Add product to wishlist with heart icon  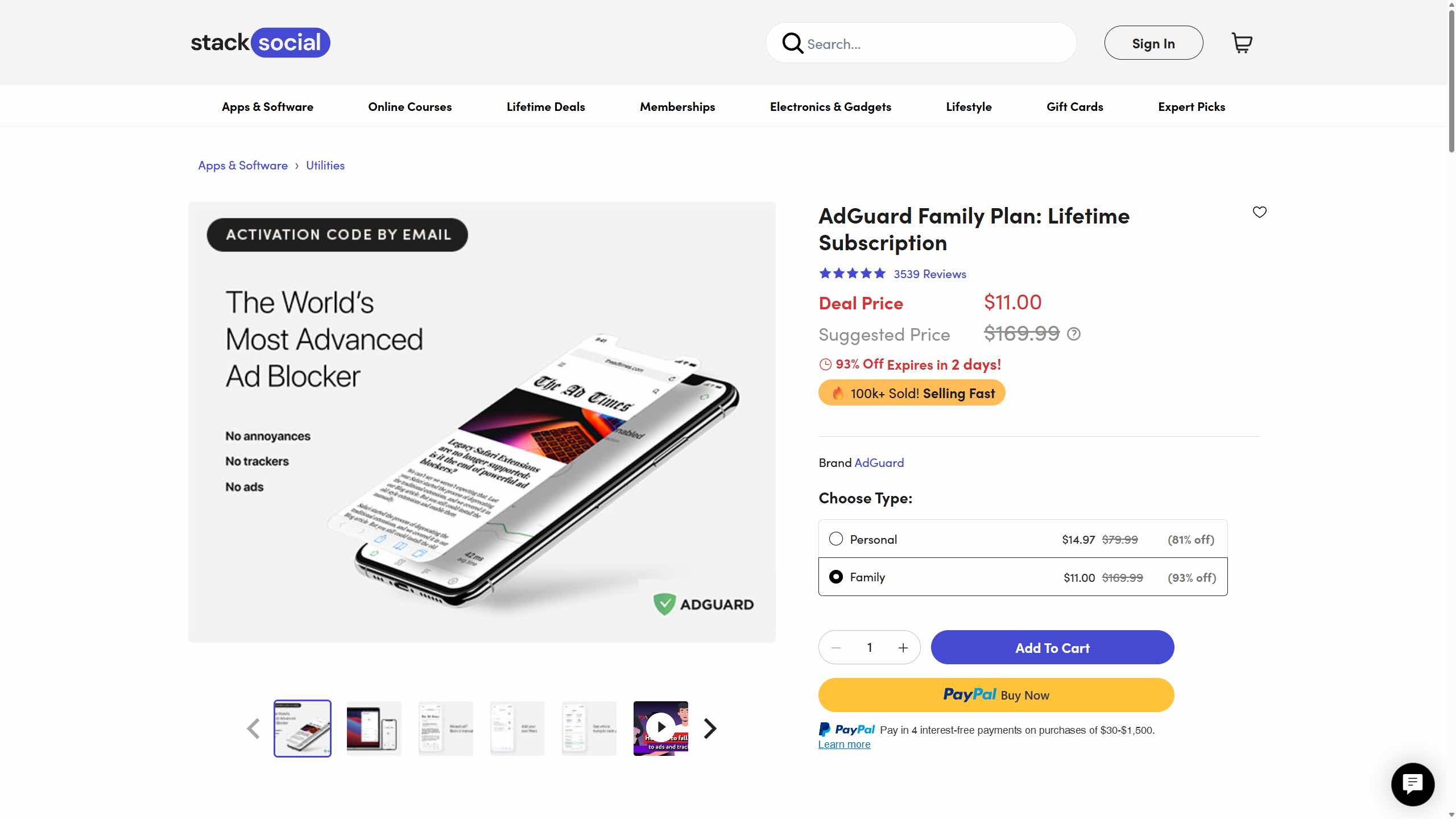(x=1259, y=212)
